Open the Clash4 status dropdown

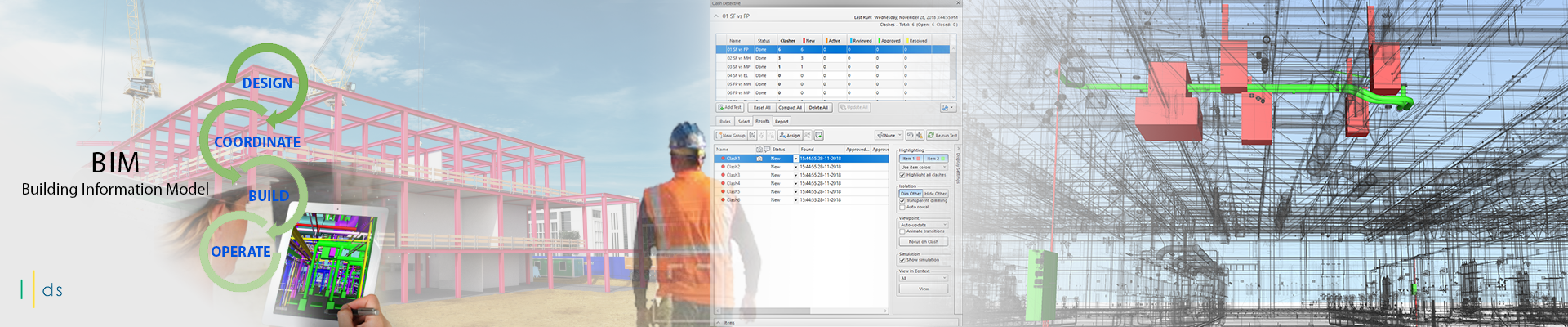[x=795, y=183]
